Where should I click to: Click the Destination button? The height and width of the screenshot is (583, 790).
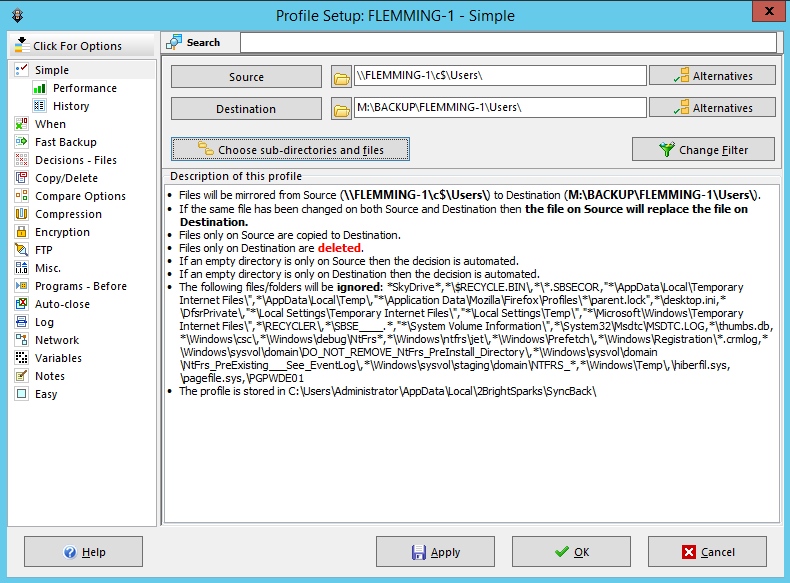point(246,109)
